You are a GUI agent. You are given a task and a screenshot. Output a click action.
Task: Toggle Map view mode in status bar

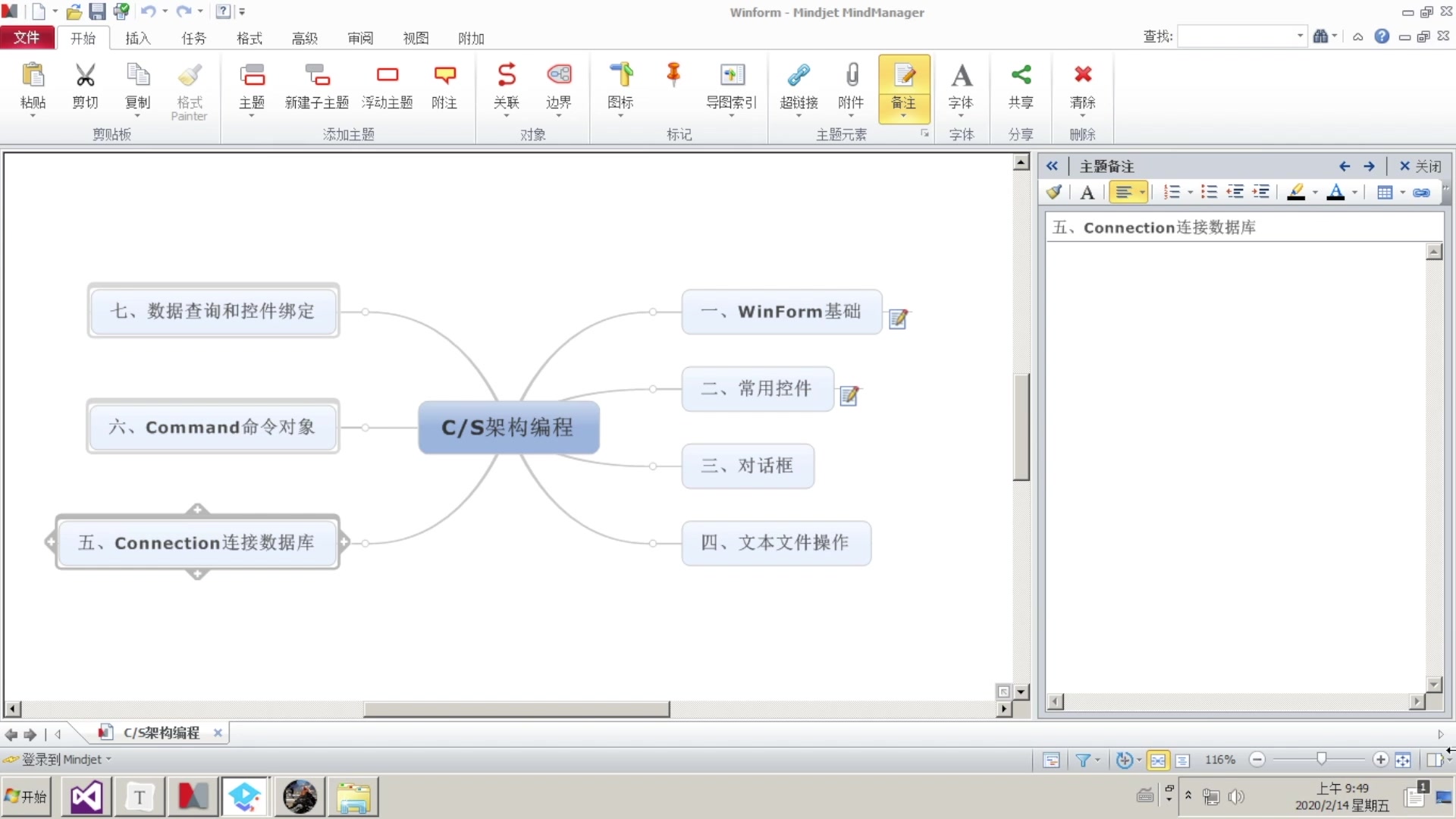tap(1158, 760)
